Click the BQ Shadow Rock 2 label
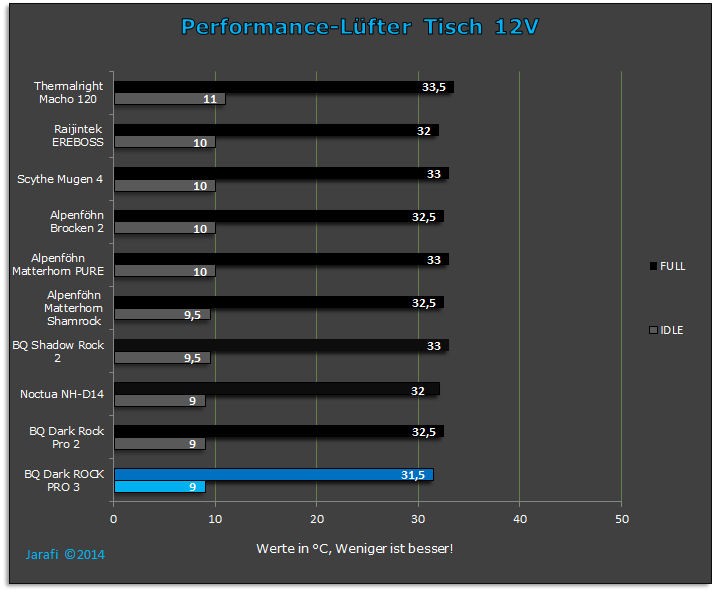 coord(58,352)
